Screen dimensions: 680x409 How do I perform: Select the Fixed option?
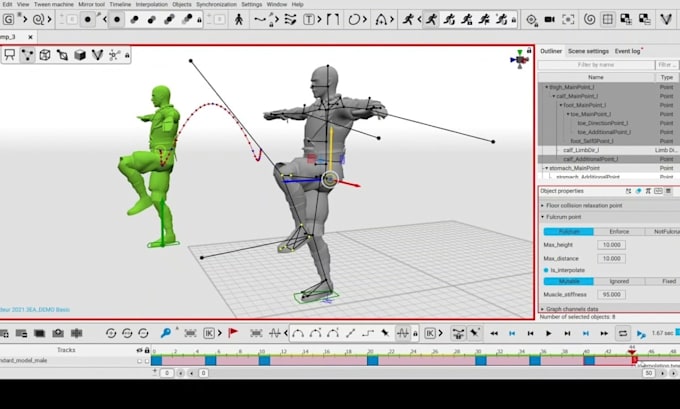pos(662,281)
